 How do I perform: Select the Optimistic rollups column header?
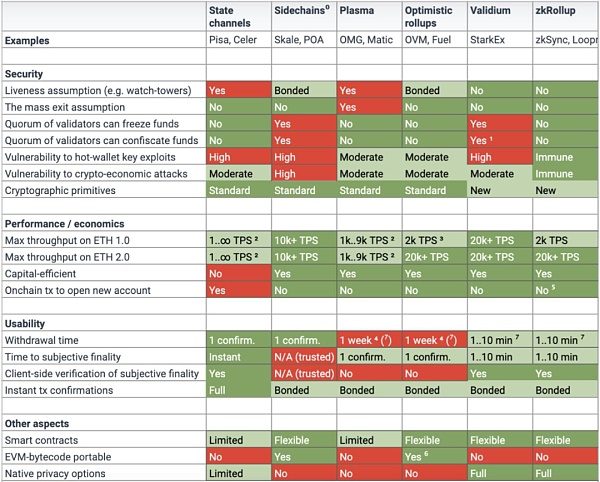pos(428,17)
